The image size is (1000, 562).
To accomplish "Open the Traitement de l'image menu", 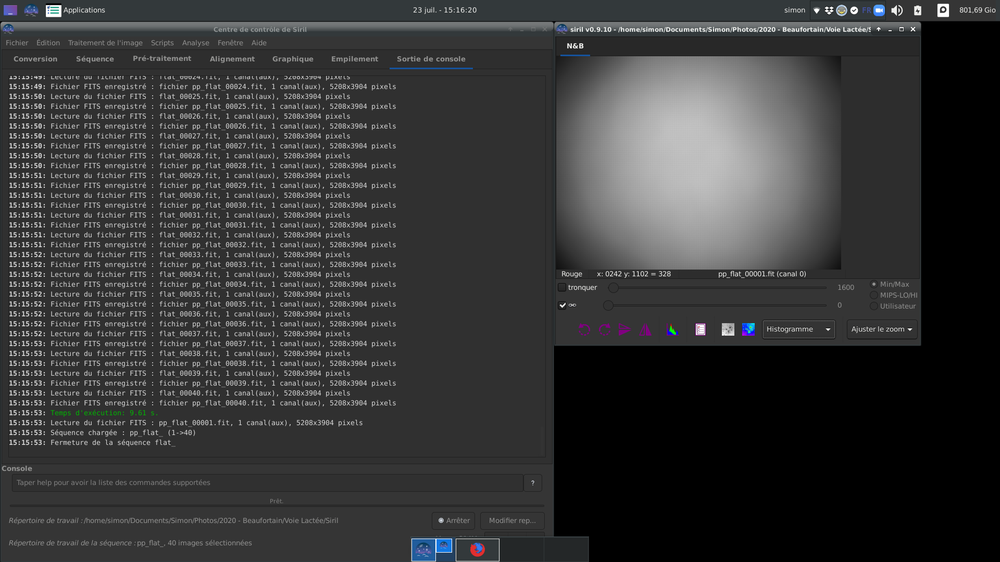I will point(105,43).
